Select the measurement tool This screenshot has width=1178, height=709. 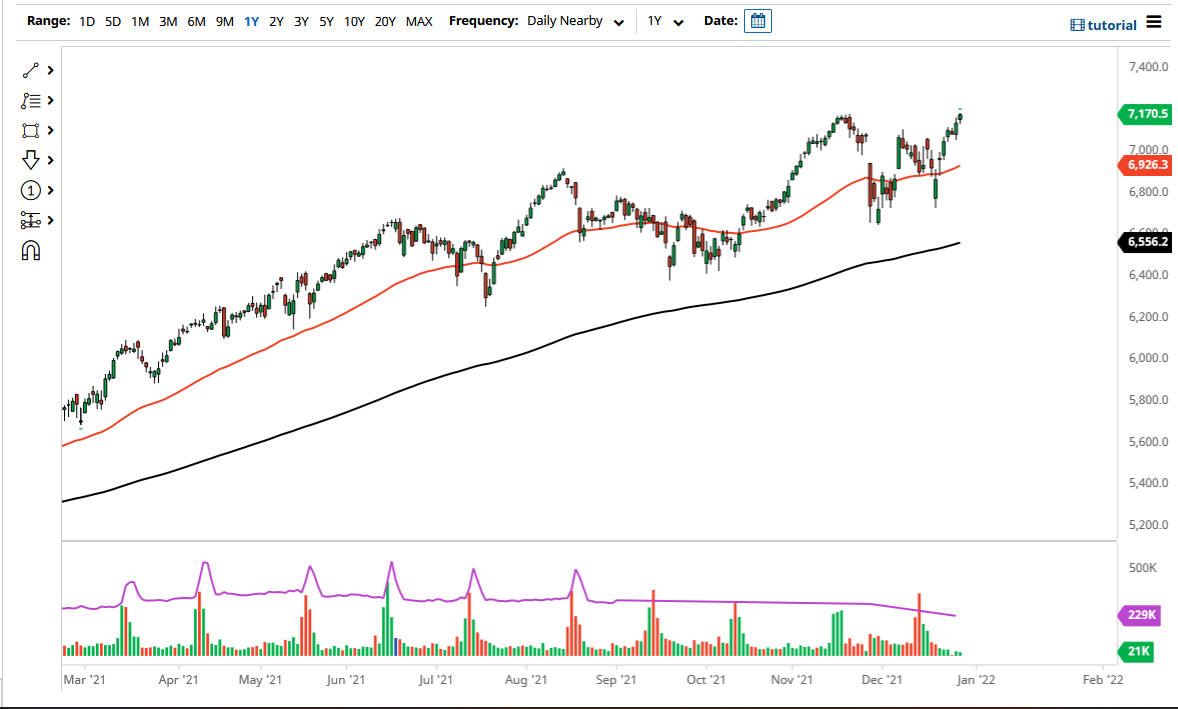coord(28,220)
